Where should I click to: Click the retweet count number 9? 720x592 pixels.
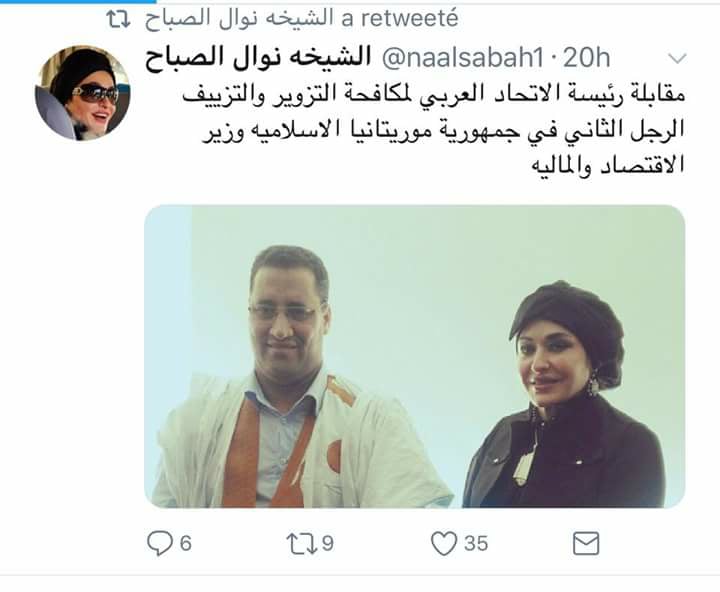pos(327,543)
